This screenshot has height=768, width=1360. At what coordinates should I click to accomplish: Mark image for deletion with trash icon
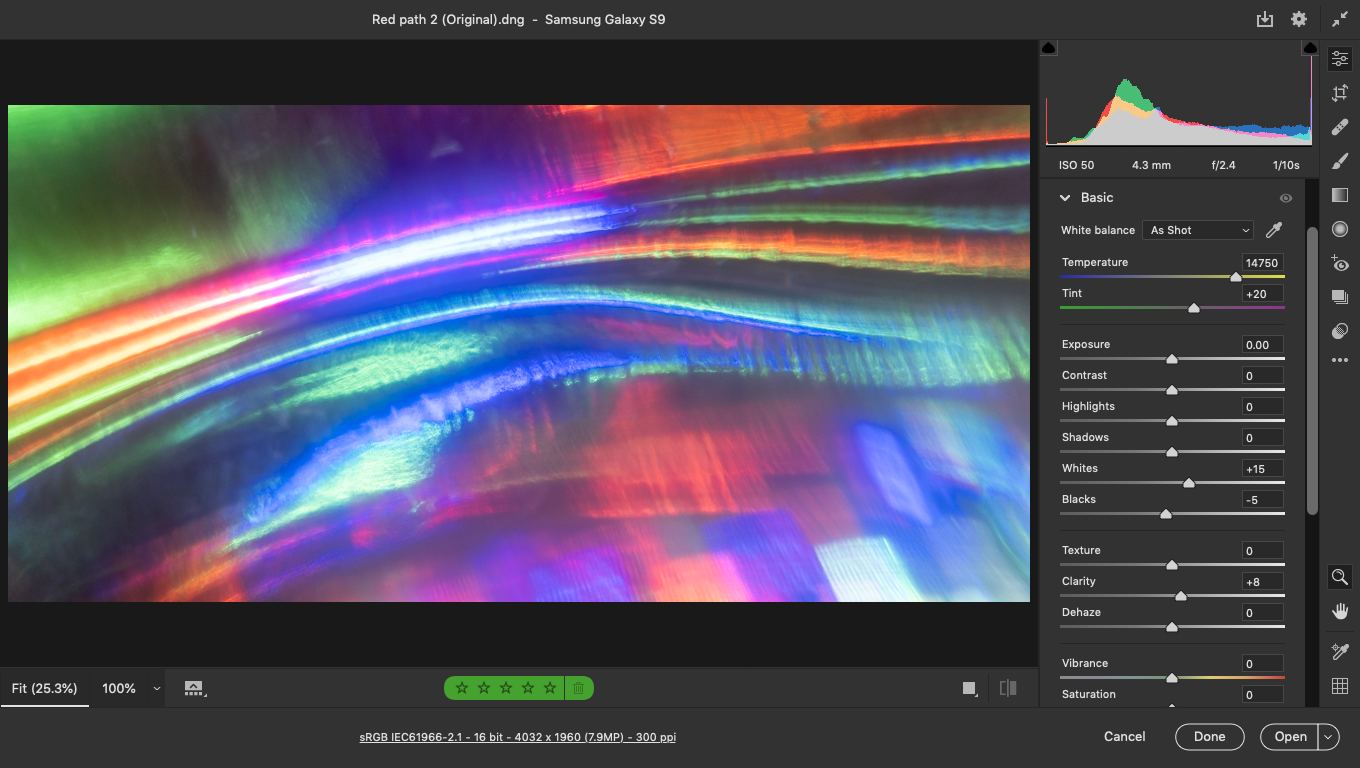pyautogui.click(x=578, y=688)
